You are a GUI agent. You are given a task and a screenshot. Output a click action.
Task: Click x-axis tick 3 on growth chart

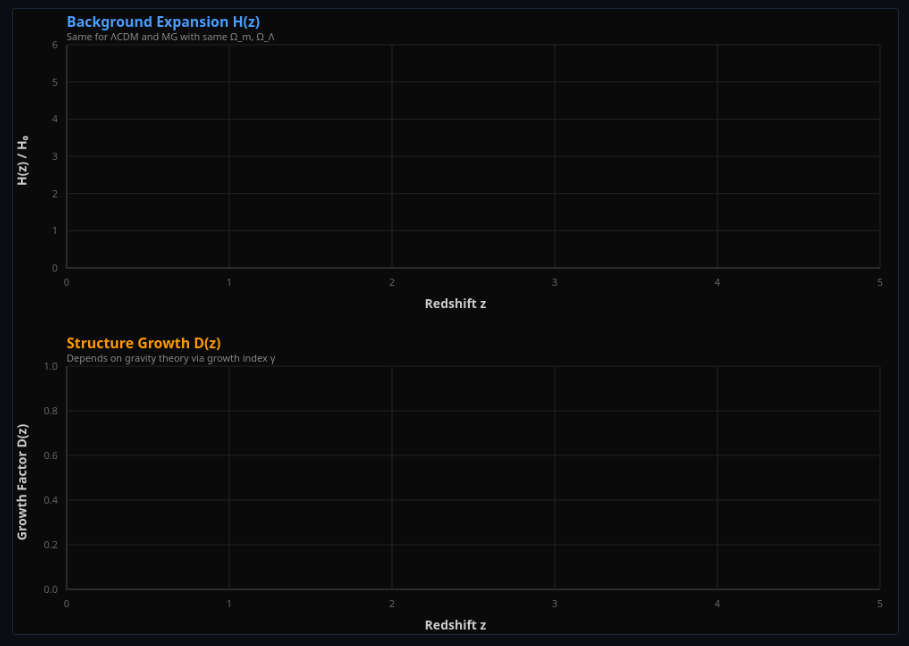[x=554, y=604]
